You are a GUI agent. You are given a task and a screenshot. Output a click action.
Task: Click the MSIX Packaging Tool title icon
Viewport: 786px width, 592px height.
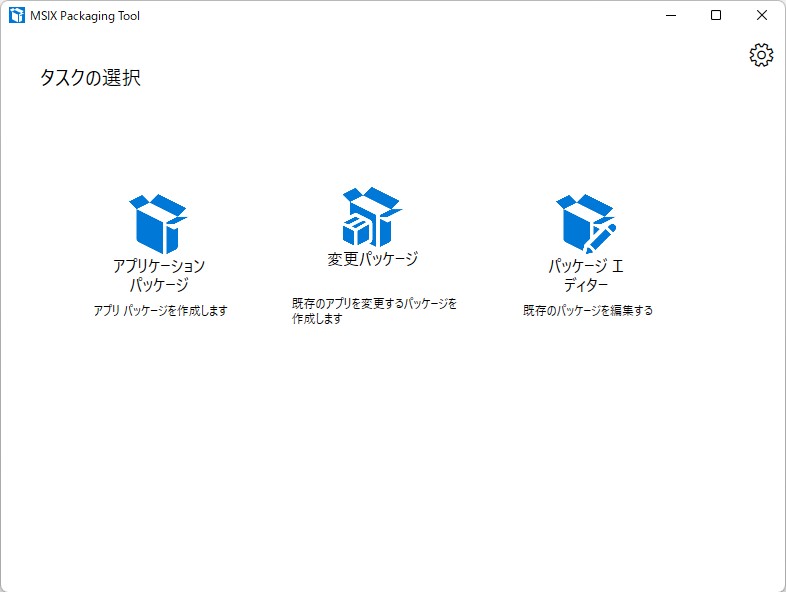coord(17,16)
